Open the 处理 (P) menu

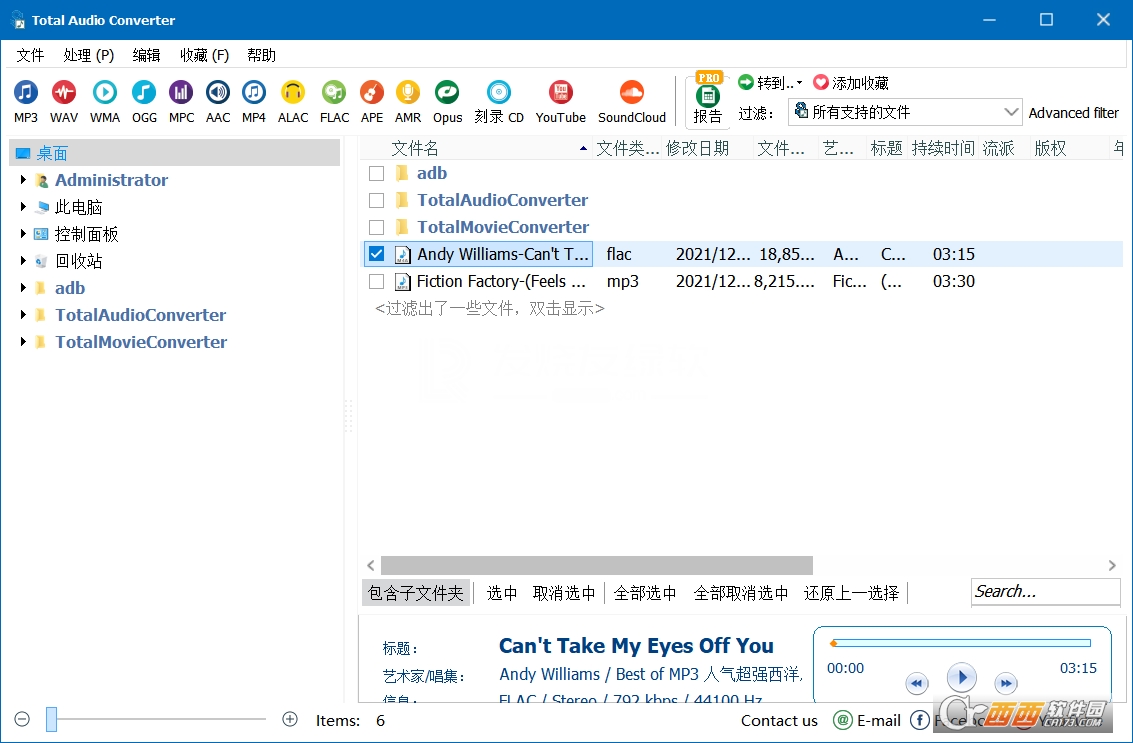pyautogui.click(x=89, y=55)
